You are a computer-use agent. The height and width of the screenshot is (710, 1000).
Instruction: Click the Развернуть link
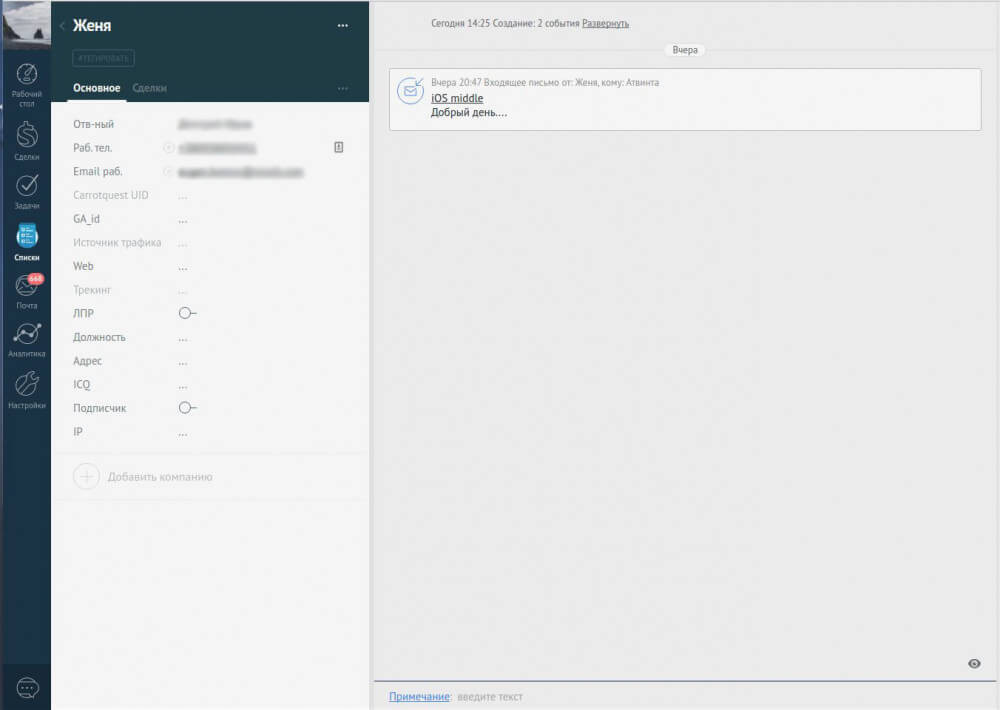pos(605,24)
